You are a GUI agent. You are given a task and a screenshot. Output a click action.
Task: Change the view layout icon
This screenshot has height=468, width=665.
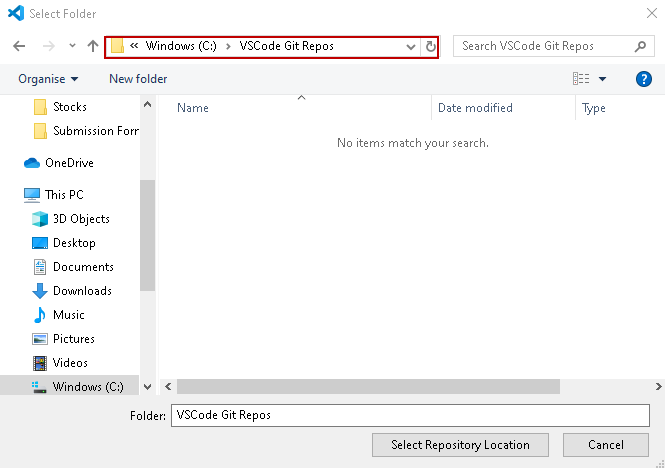[x=581, y=79]
